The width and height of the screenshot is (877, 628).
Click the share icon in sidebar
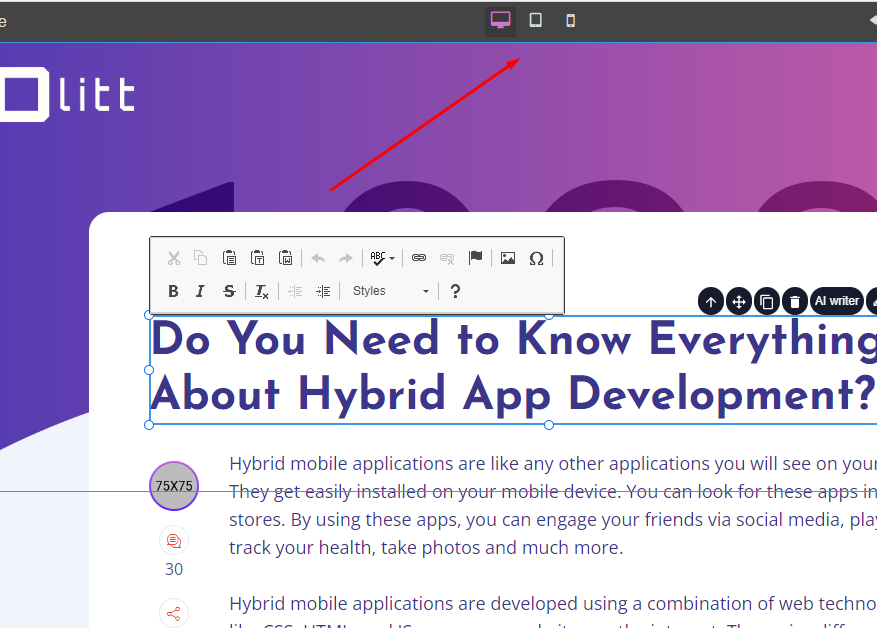(174, 613)
